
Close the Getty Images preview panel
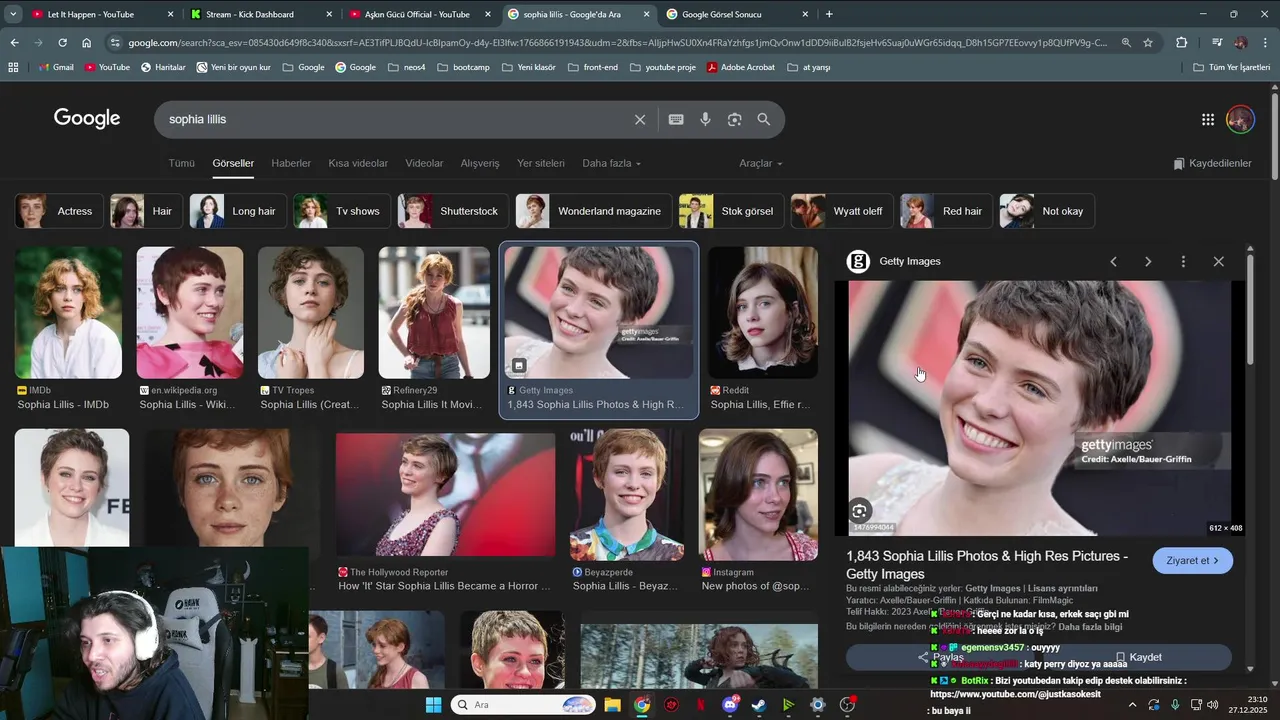pos(1218,261)
